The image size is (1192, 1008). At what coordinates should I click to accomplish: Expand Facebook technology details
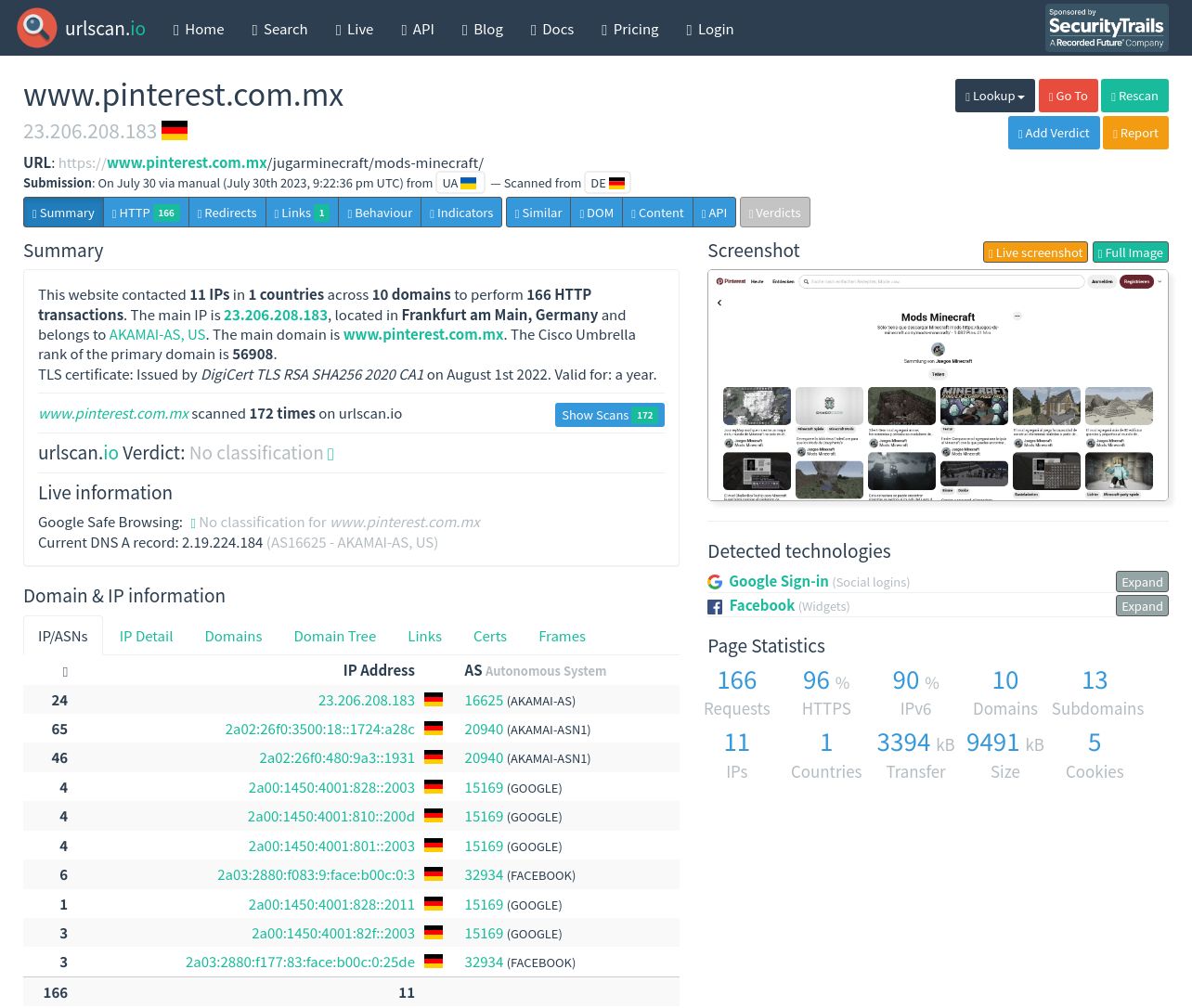1142,606
